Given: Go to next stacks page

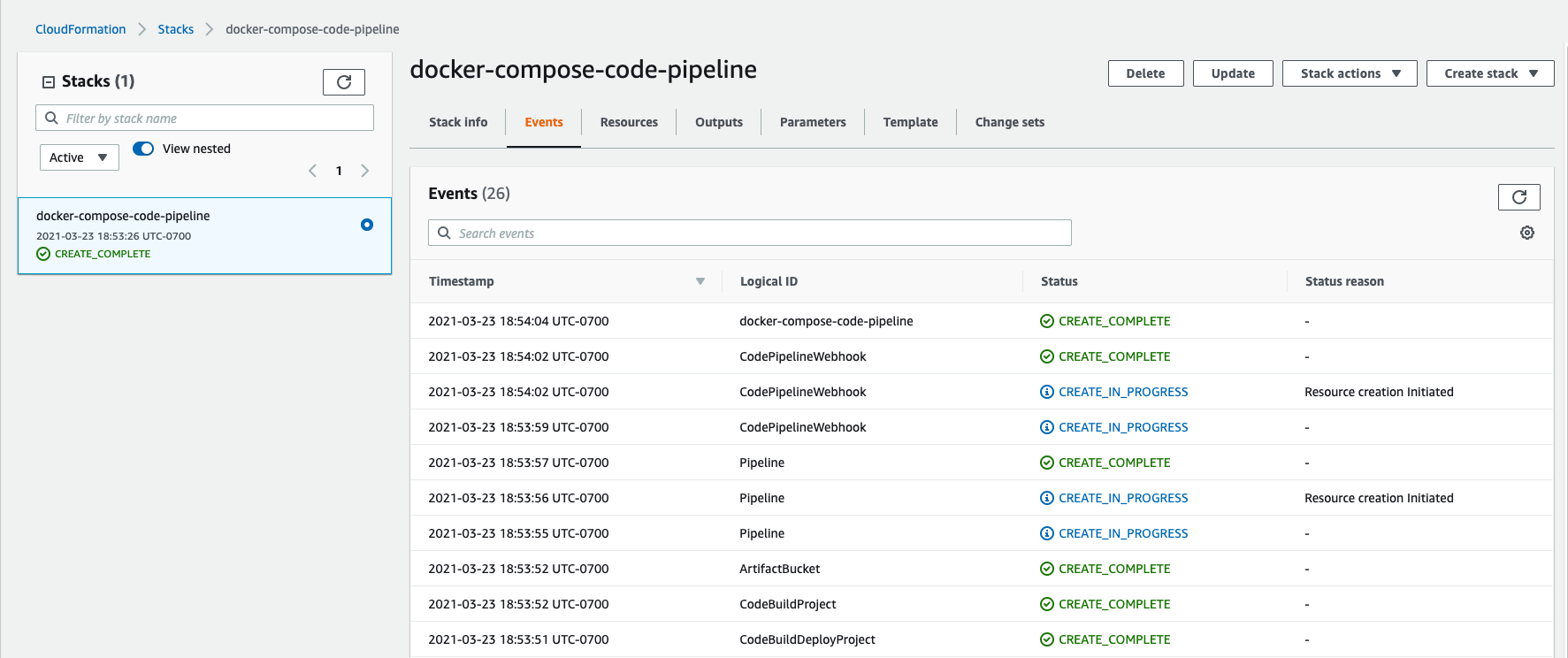Looking at the screenshot, I should (364, 171).
